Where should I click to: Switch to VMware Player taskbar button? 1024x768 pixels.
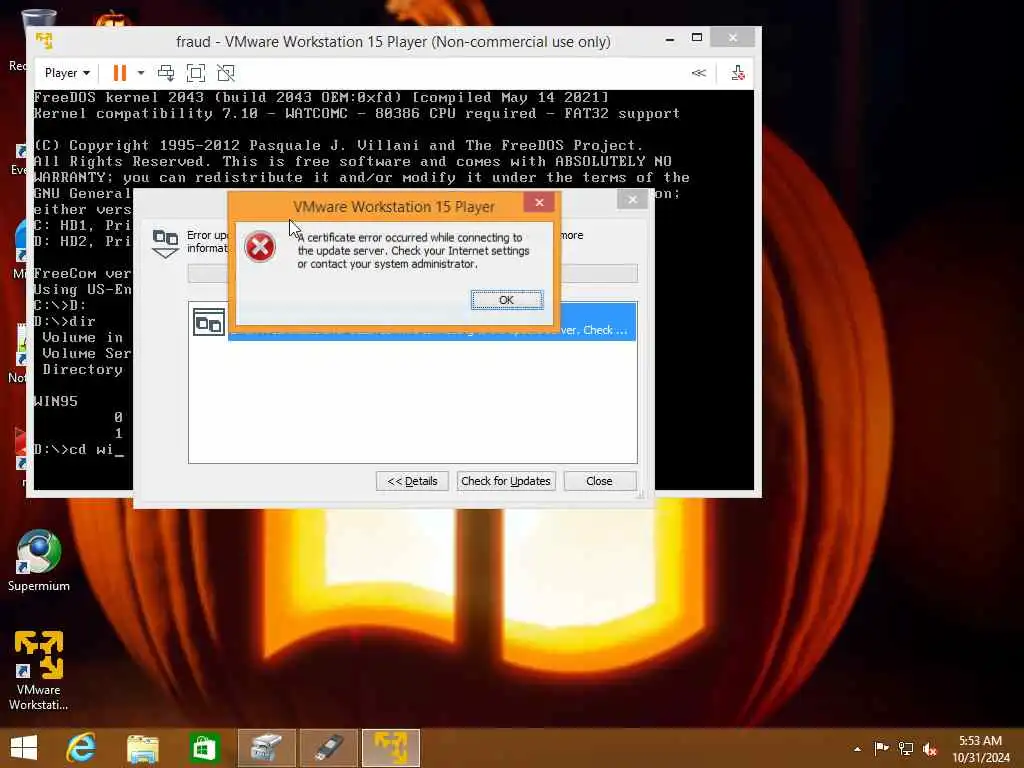[391, 748]
